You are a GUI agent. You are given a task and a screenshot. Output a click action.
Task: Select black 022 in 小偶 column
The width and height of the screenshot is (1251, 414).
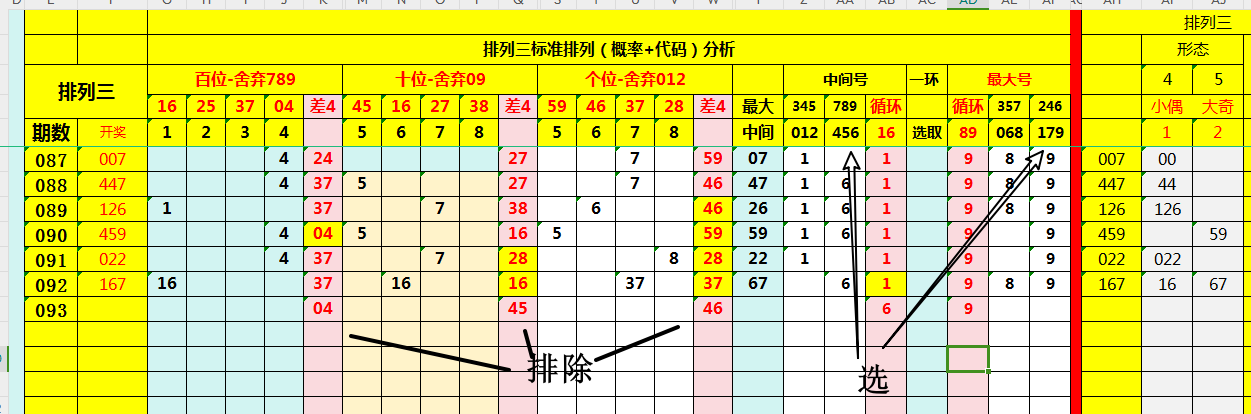[1167, 259]
